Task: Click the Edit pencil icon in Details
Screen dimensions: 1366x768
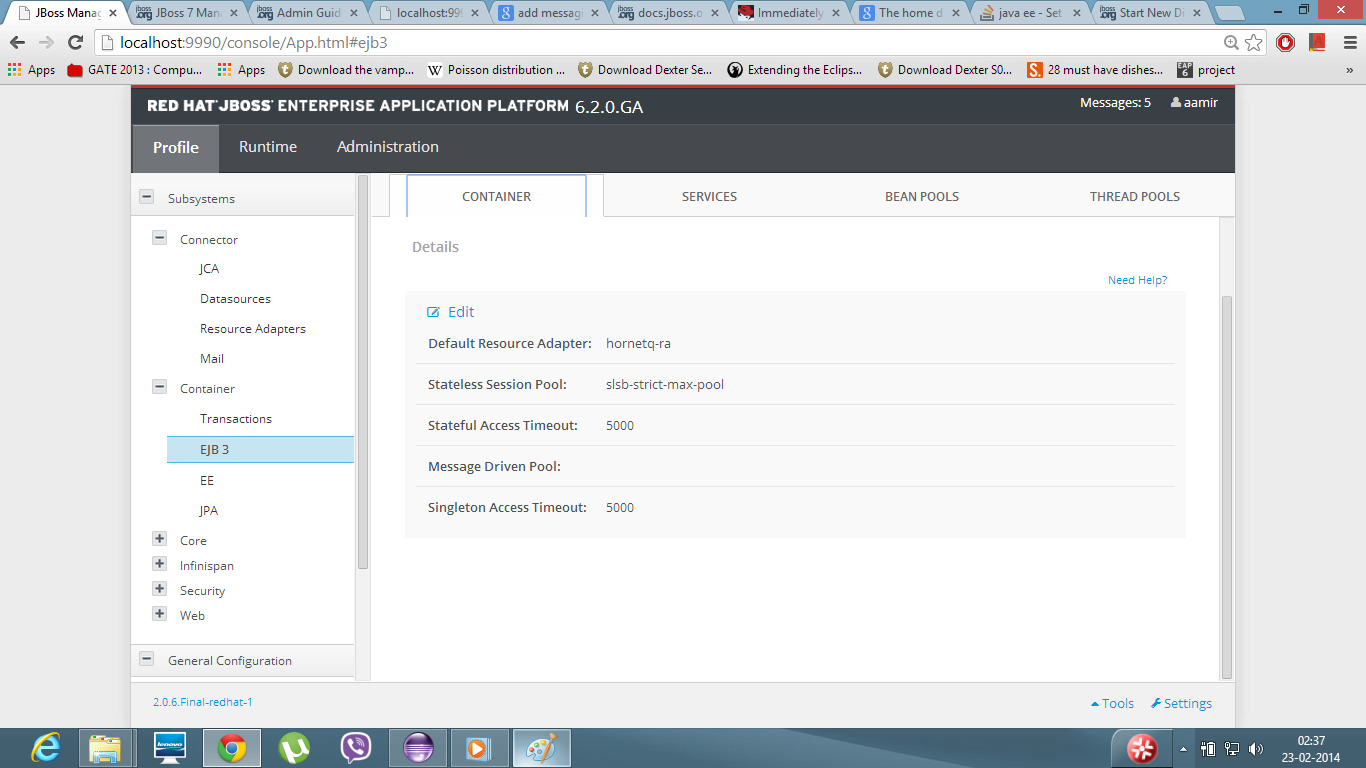Action: pyautogui.click(x=433, y=312)
